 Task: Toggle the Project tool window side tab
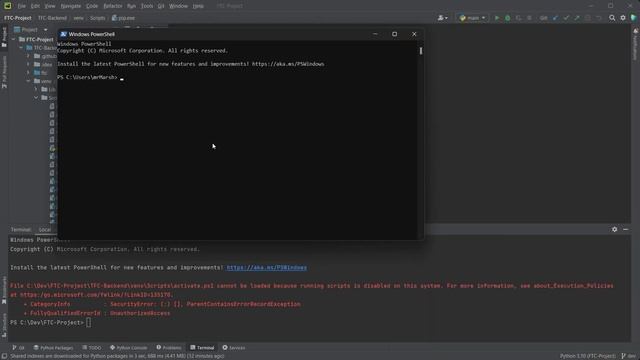[x=4, y=37]
